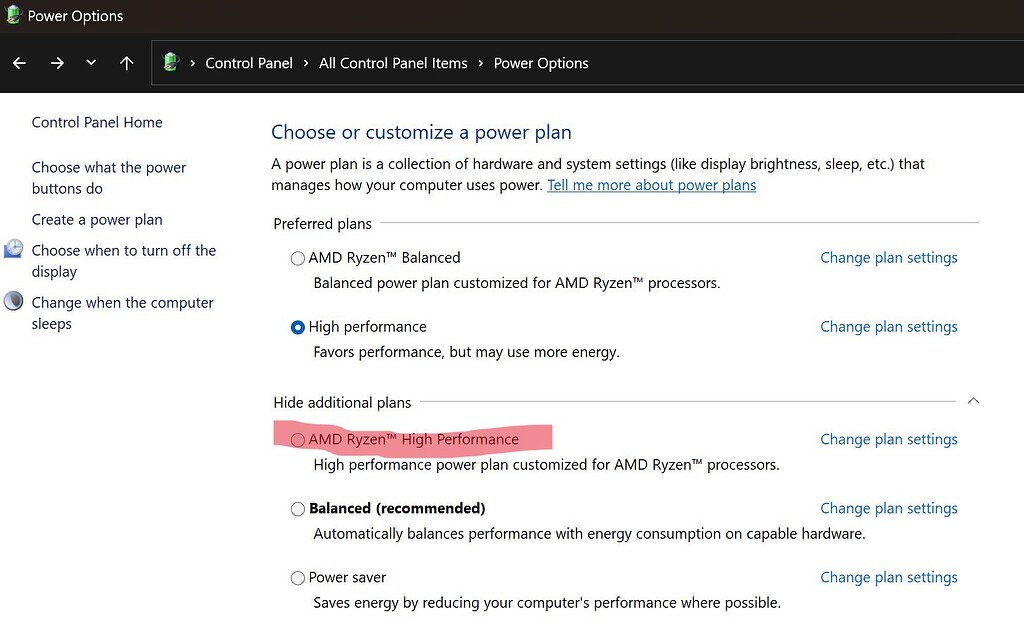1024x638 pixels.
Task: Click the battery icon in the address bar
Action: click(170, 62)
